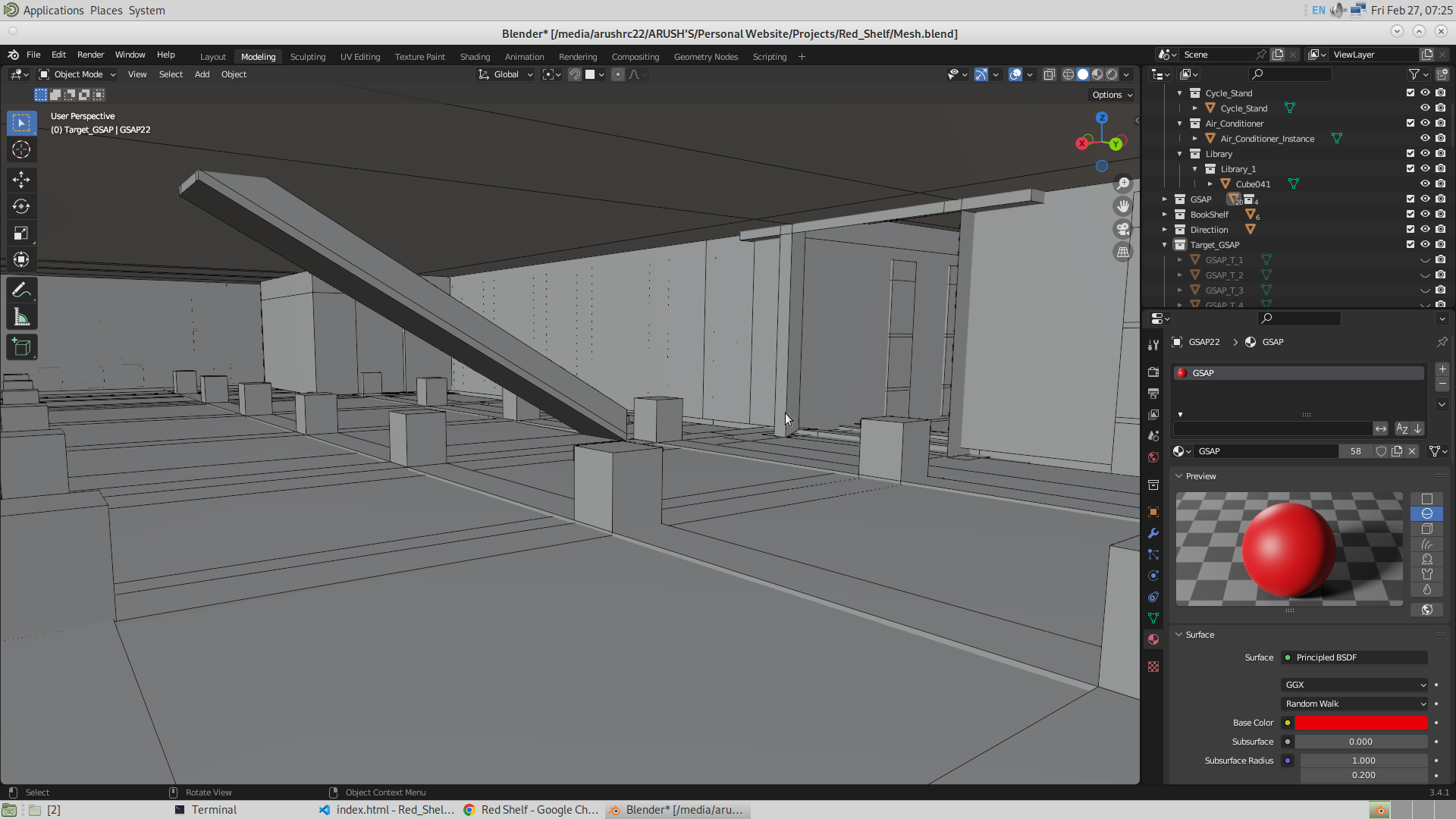Screen dimensions: 1456x819
Task: Collapse the Target_GSAP collection
Action: [x=1166, y=244]
